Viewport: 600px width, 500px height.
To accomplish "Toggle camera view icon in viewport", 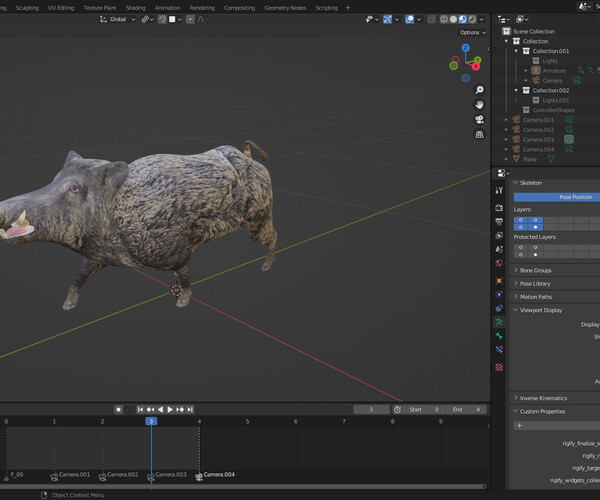I will tap(479, 119).
